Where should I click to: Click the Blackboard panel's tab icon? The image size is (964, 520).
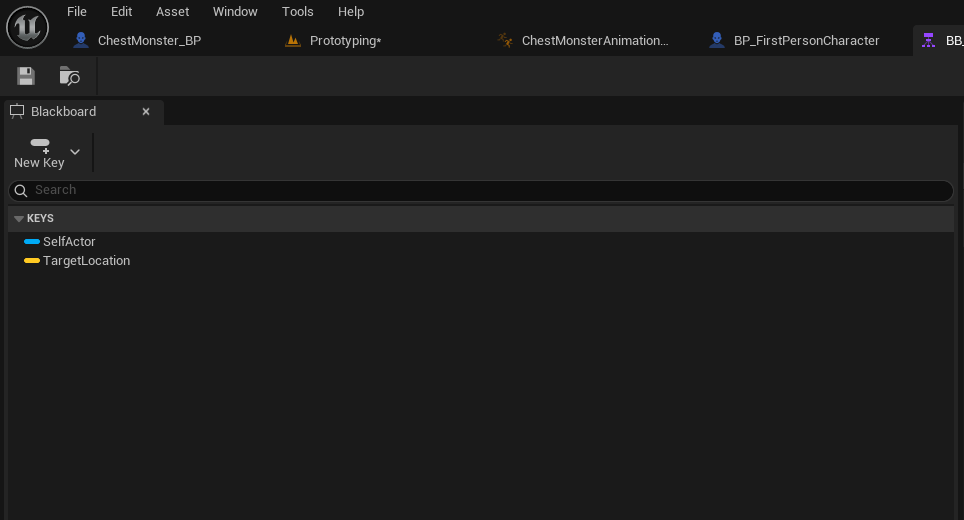click(16, 111)
